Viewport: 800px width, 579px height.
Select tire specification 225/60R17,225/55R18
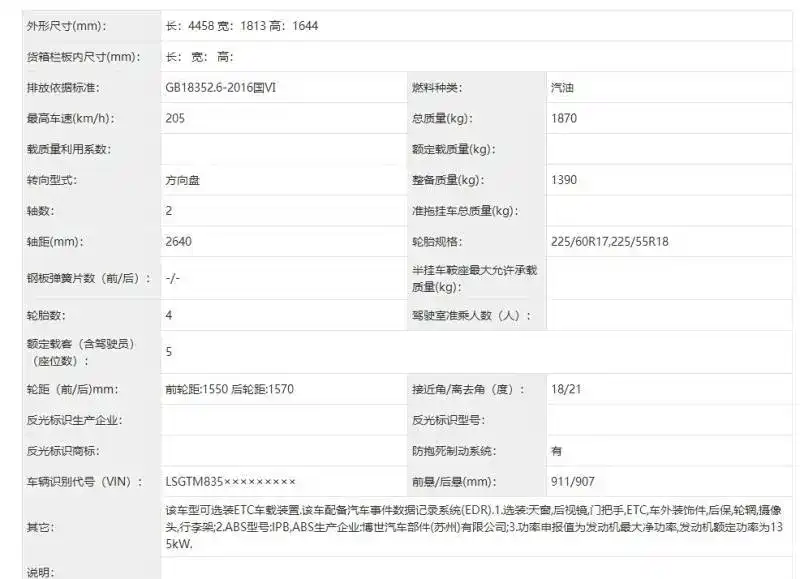pos(612,241)
